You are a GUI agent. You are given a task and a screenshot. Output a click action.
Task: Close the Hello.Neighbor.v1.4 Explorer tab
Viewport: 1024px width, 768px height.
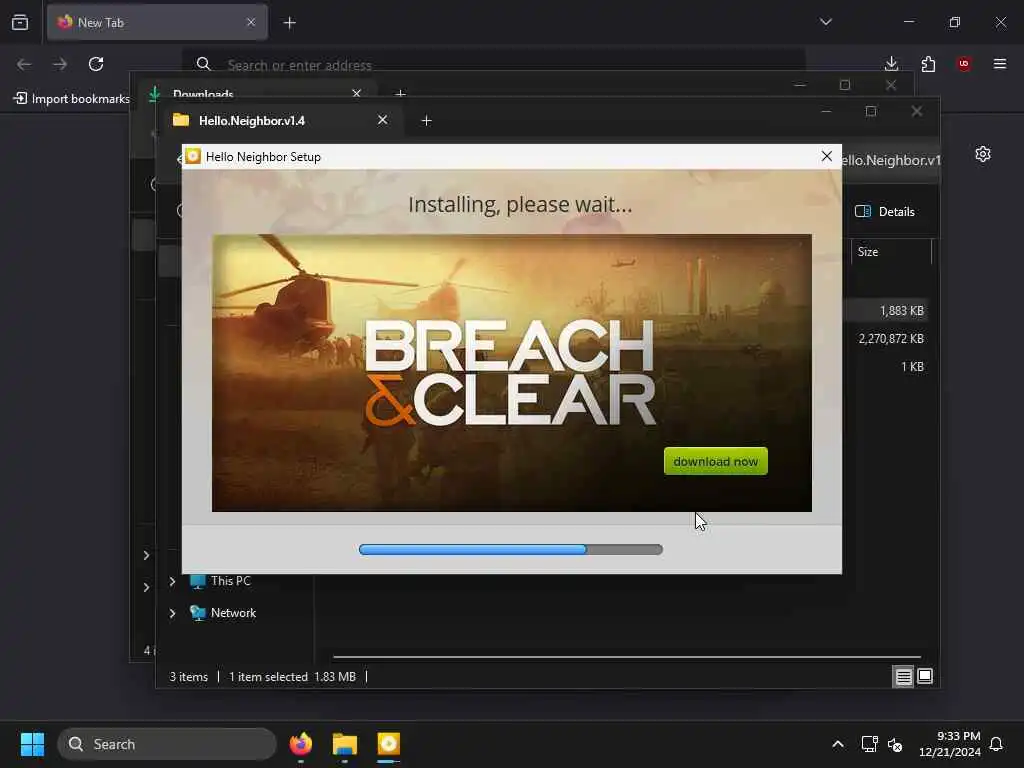pyautogui.click(x=382, y=120)
